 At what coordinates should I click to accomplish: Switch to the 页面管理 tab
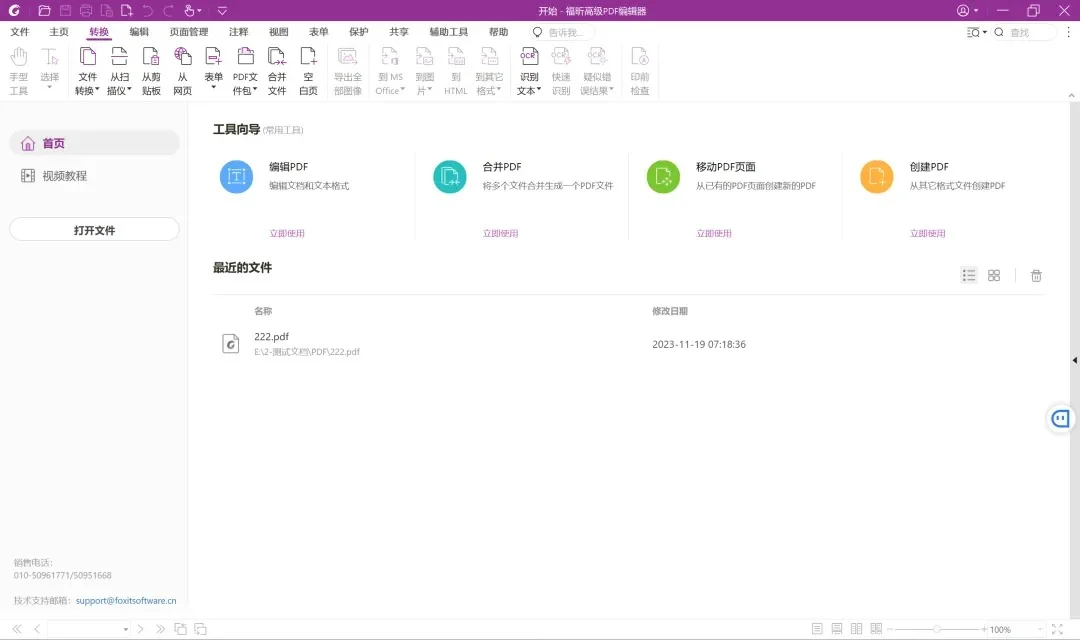[x=189, y=32]
